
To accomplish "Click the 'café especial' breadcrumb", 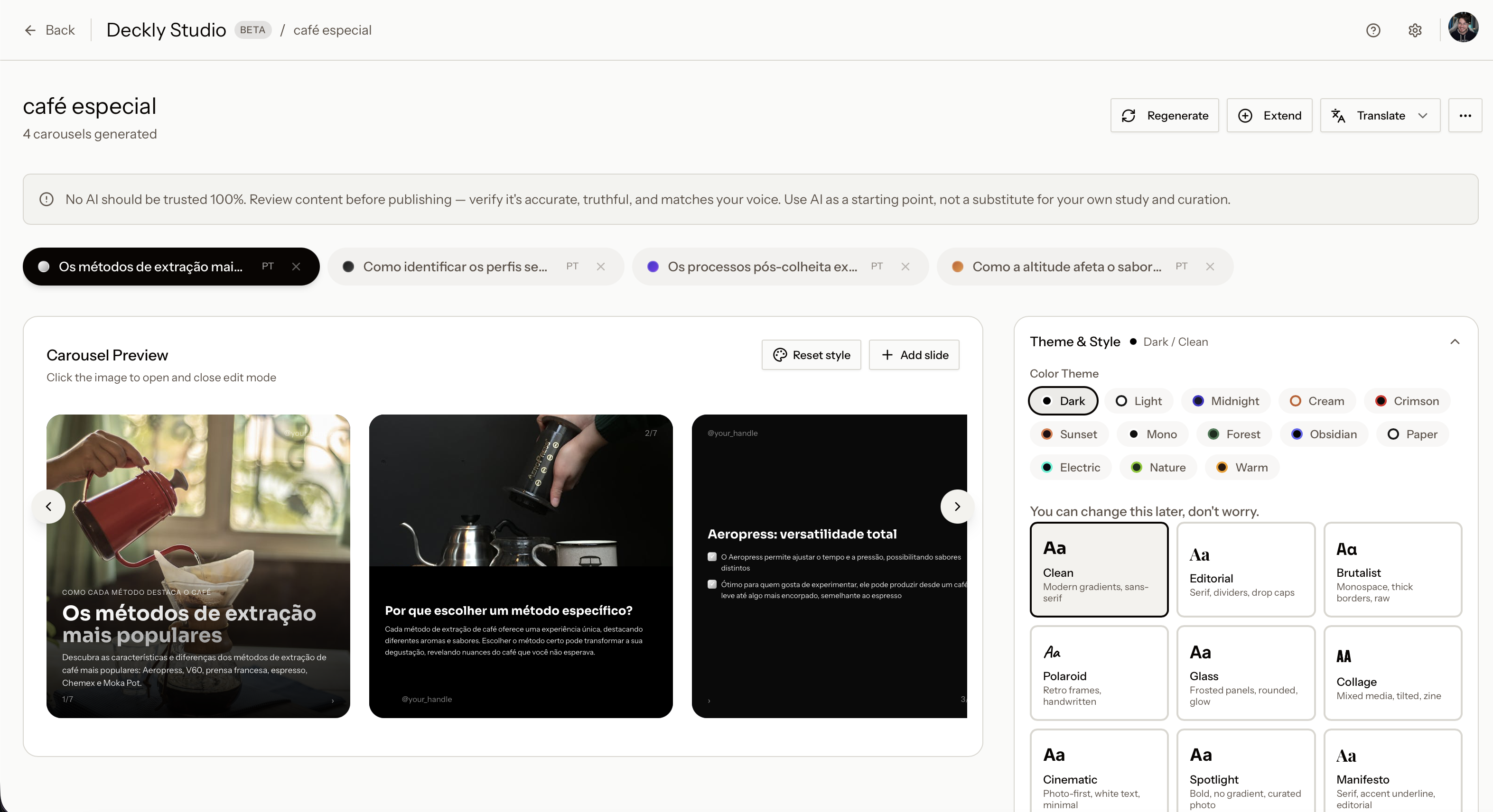I will pos(332,30).
